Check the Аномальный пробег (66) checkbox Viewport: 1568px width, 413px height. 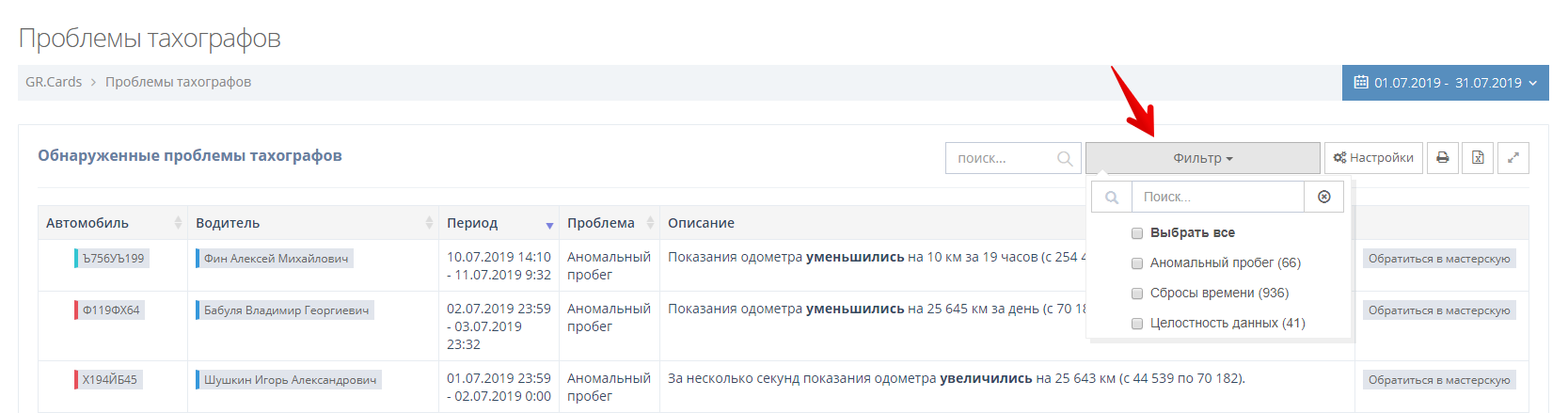pos(1137,263)
